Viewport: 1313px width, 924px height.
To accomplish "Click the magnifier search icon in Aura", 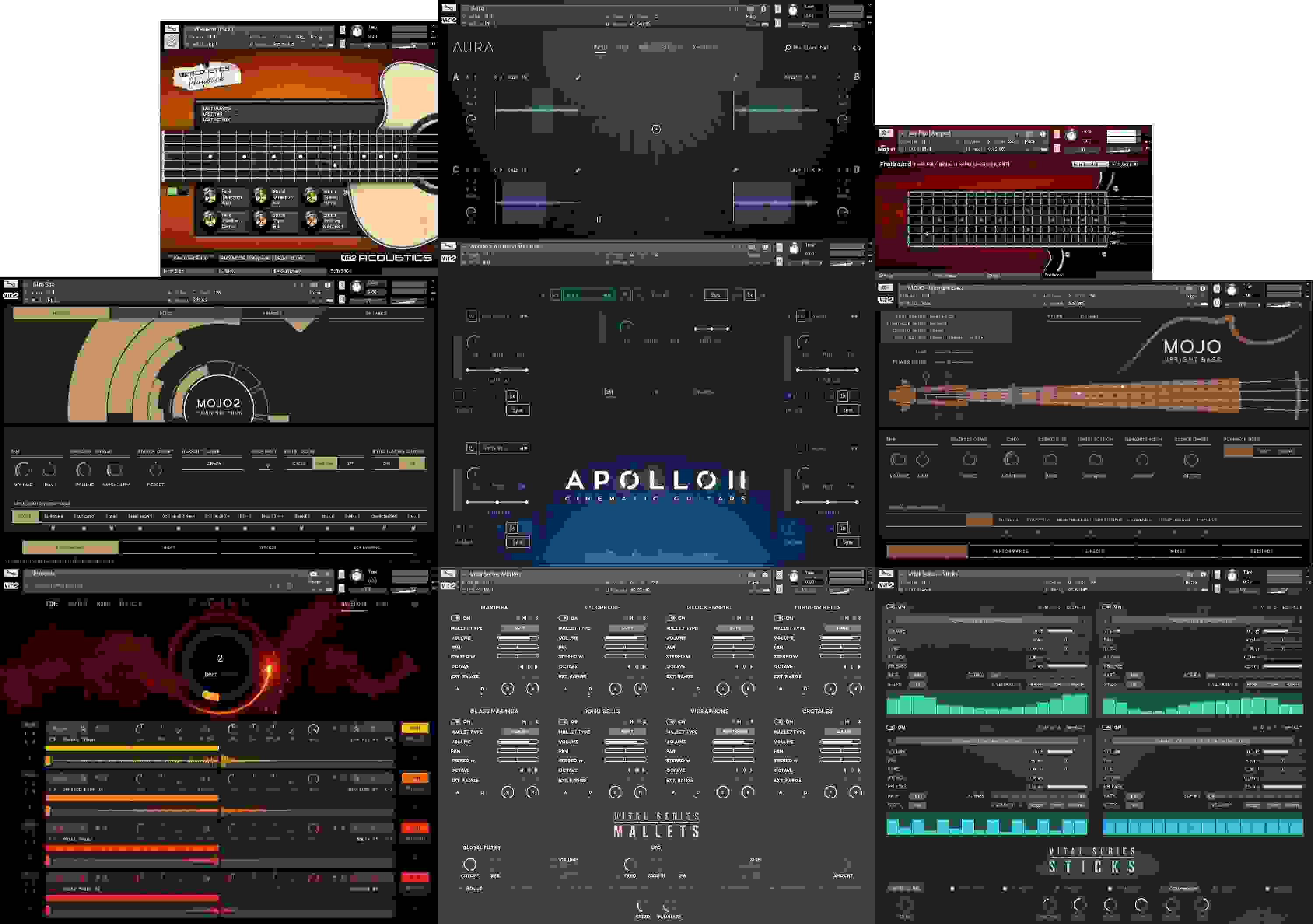I will [787, 48].
